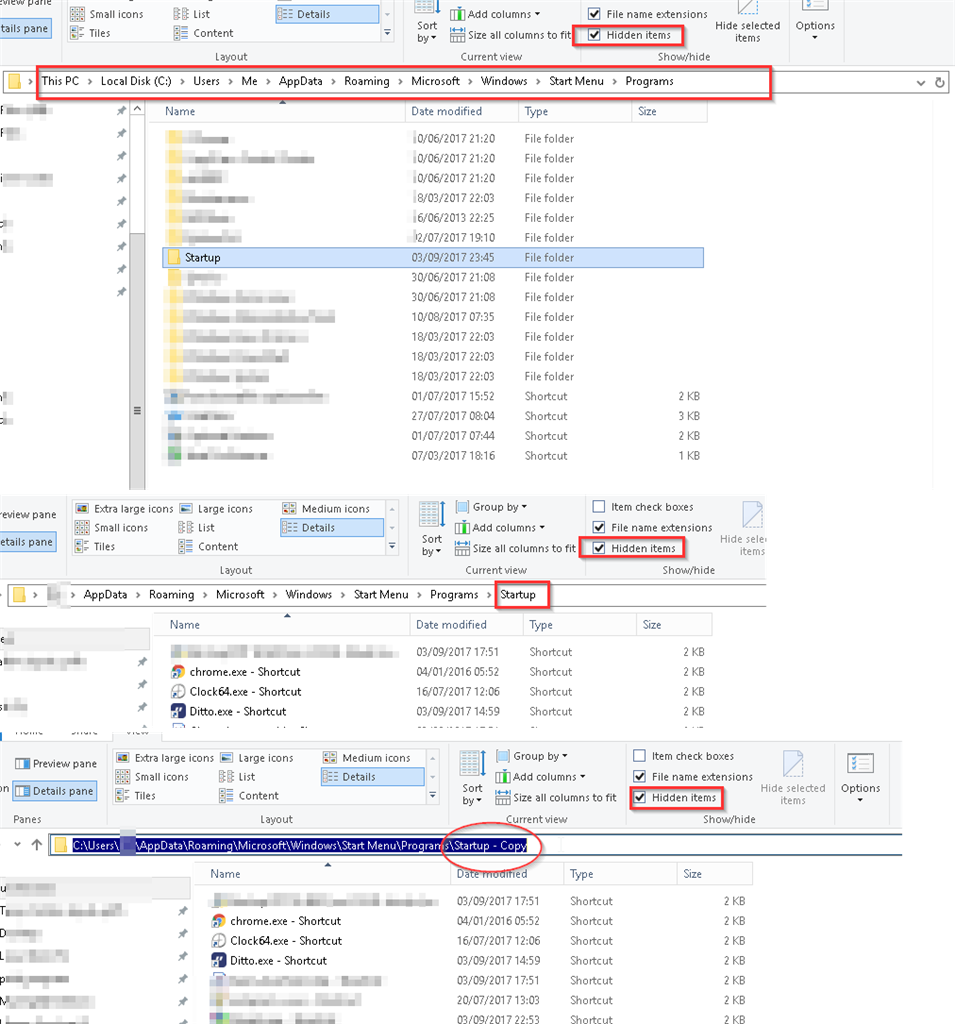Choose the Extra large icons layout in middle ribbon
This screenshot has height=1024, width=955.
124,509
